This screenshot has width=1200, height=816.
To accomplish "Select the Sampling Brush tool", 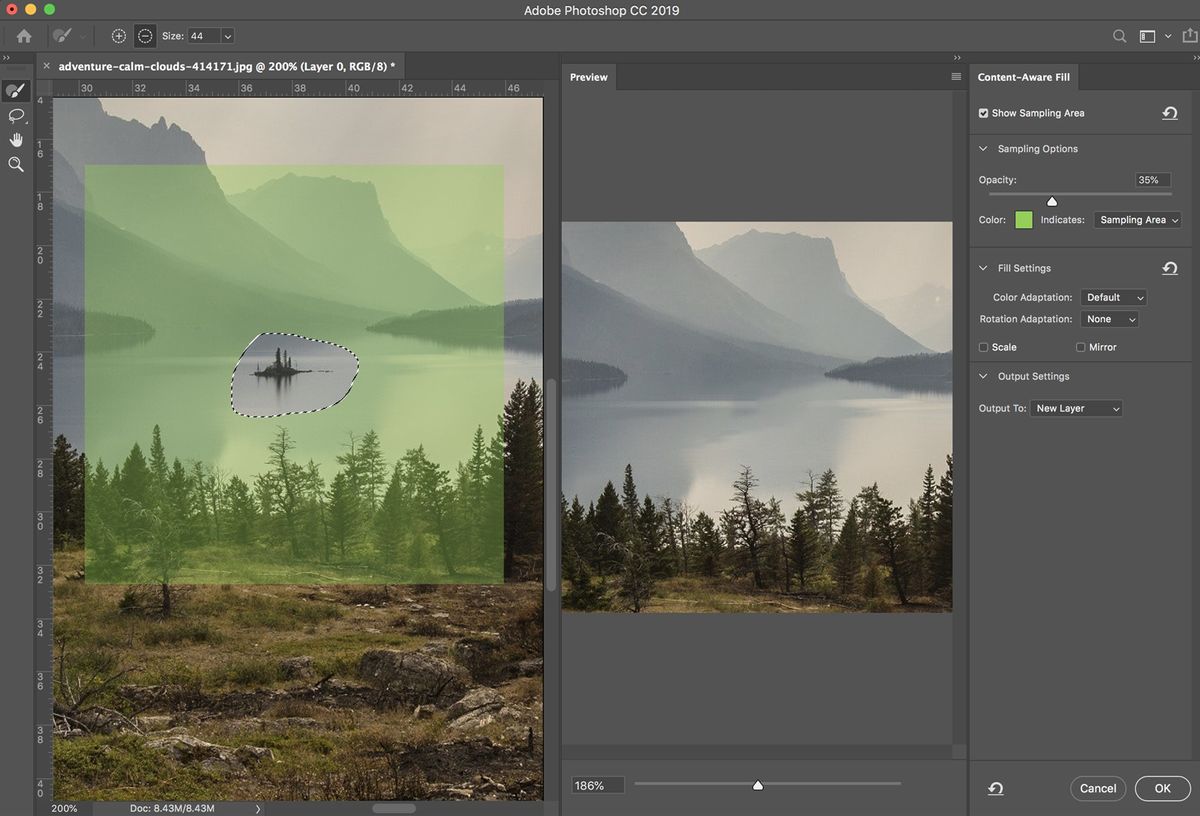I will click(x=15, y=90).
